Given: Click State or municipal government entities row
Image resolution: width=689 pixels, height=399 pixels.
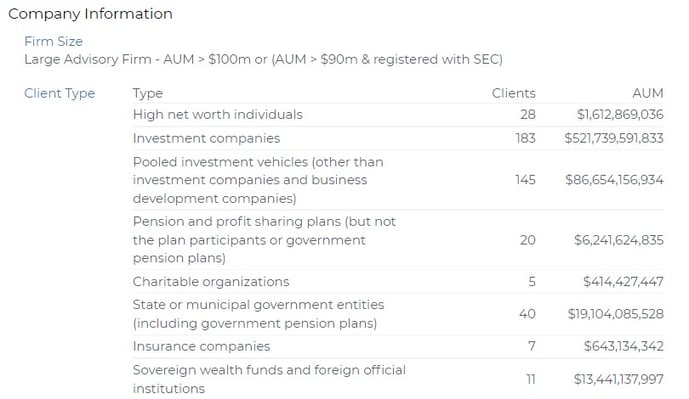Looking at the screenshot, I should pyautogui.click(x=398, y=314).
